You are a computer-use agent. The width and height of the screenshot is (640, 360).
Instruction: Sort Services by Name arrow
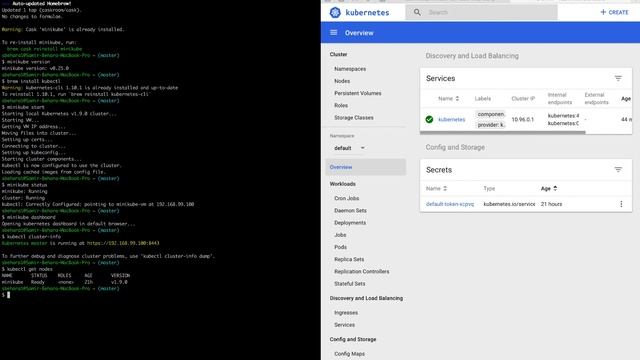[457, 98]
